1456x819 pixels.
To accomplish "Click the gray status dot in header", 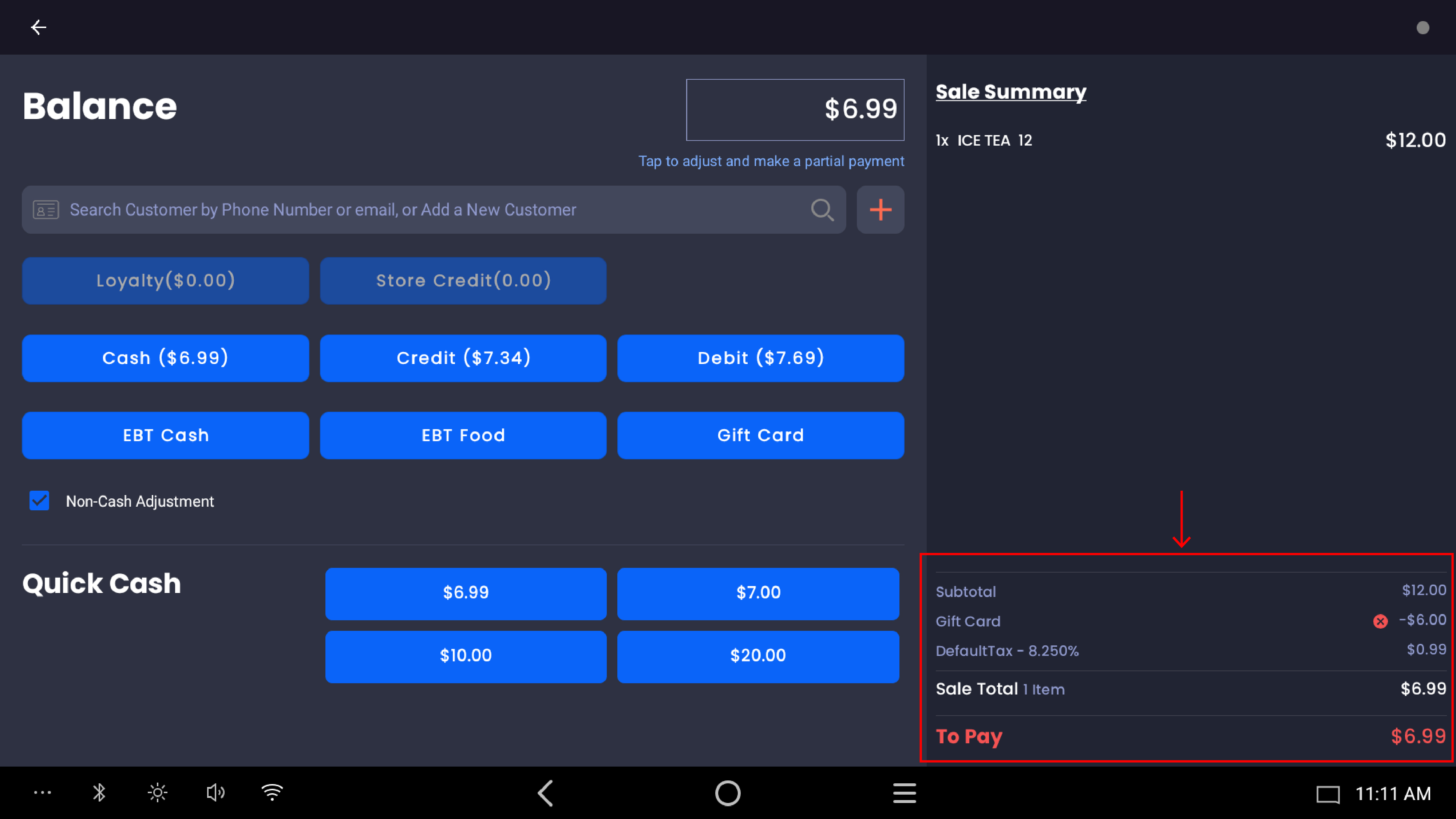I will pyautogui.click(x=1423, y=28).
